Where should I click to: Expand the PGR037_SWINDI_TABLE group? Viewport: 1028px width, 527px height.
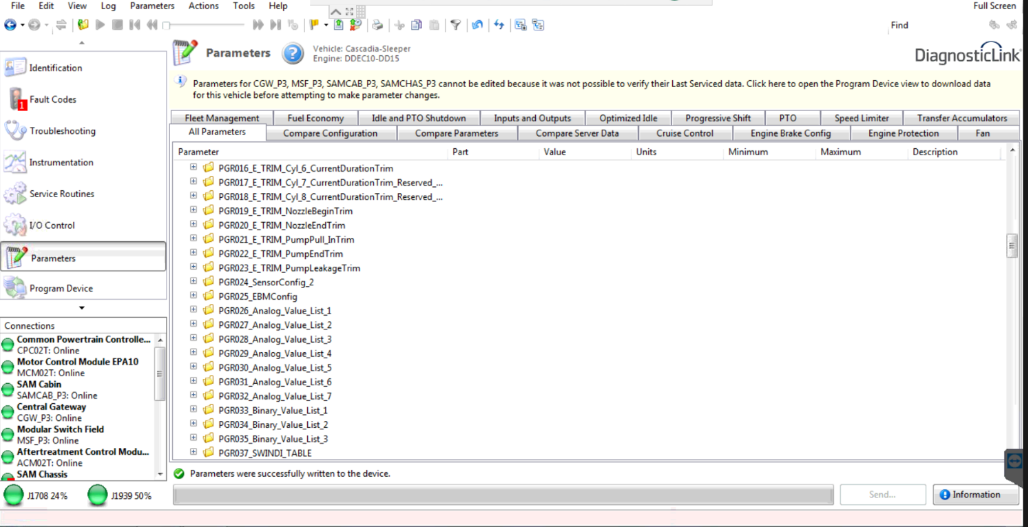tap(193, 452)
